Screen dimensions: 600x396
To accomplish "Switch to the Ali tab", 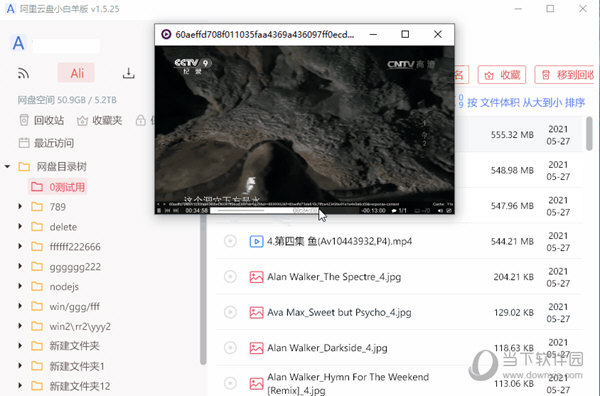I will 77,73.
